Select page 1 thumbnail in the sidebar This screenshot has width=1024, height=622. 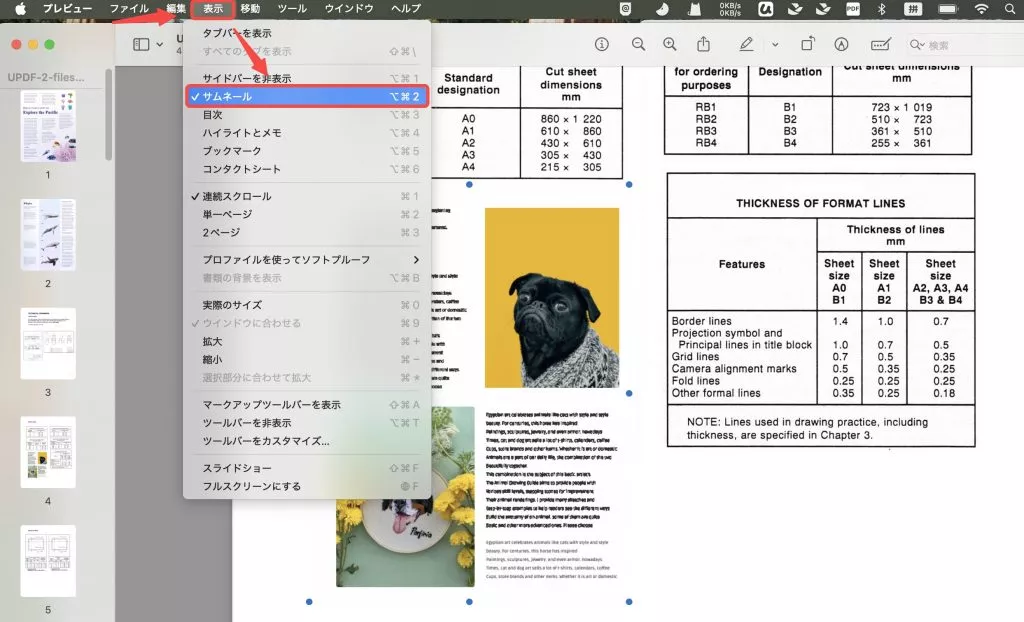(48, 126)
